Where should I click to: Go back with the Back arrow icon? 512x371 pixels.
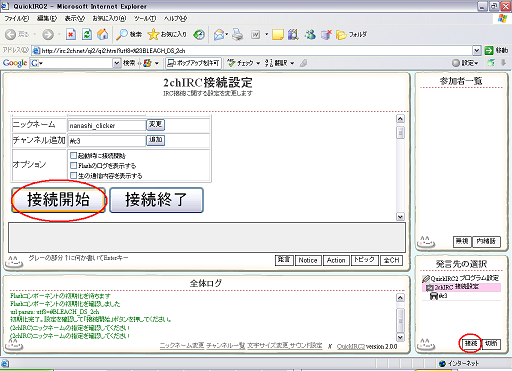[10, 34]
